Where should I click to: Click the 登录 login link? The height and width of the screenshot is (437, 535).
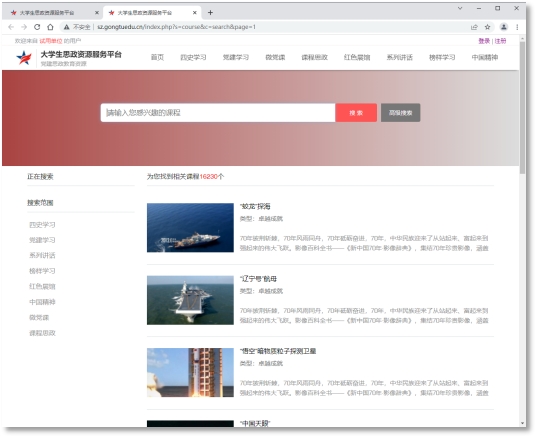[x=484, y=41]
